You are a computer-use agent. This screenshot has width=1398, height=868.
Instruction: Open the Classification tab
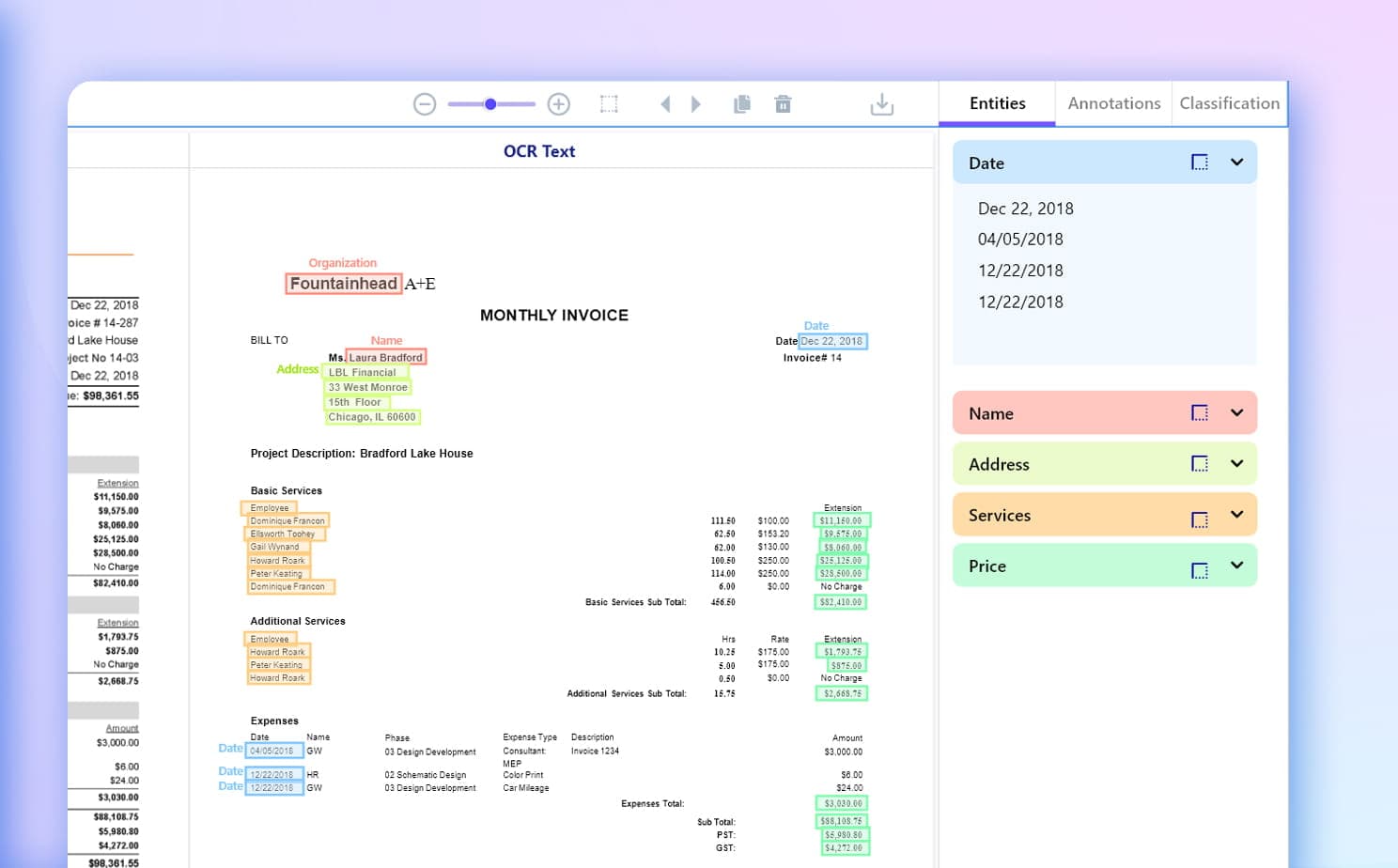(x=1229, y=103)
